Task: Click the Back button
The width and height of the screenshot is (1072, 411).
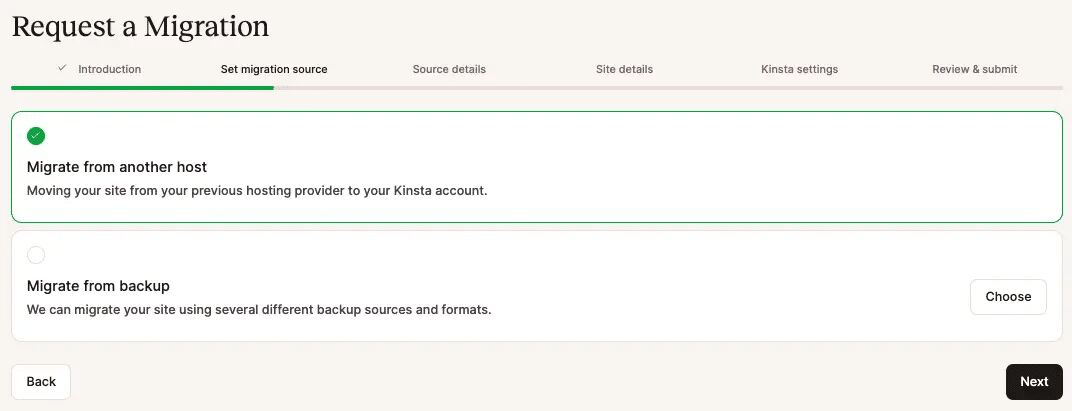Action: pyautogui.click(x=41, y=382)
